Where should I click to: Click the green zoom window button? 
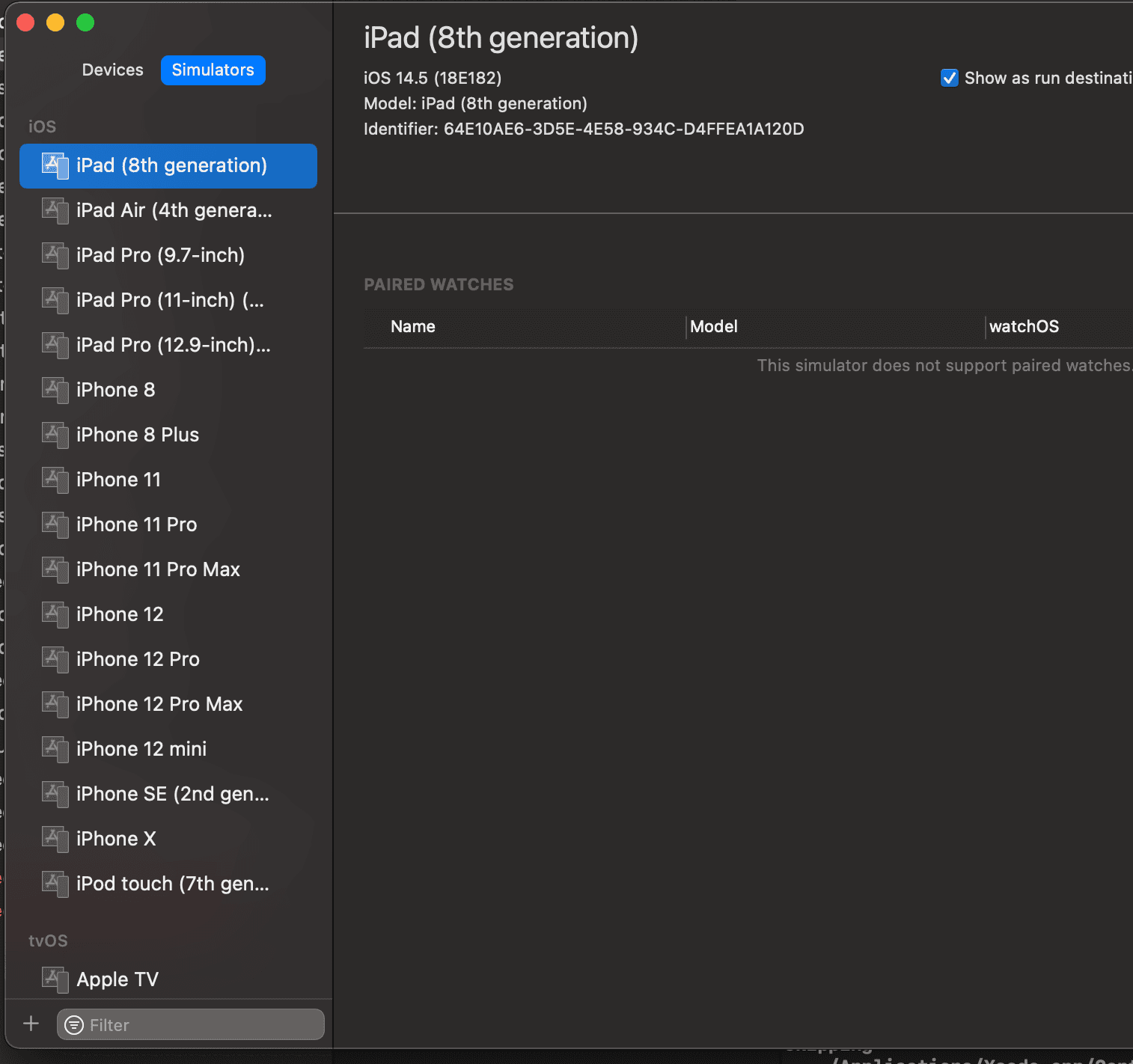85,23
